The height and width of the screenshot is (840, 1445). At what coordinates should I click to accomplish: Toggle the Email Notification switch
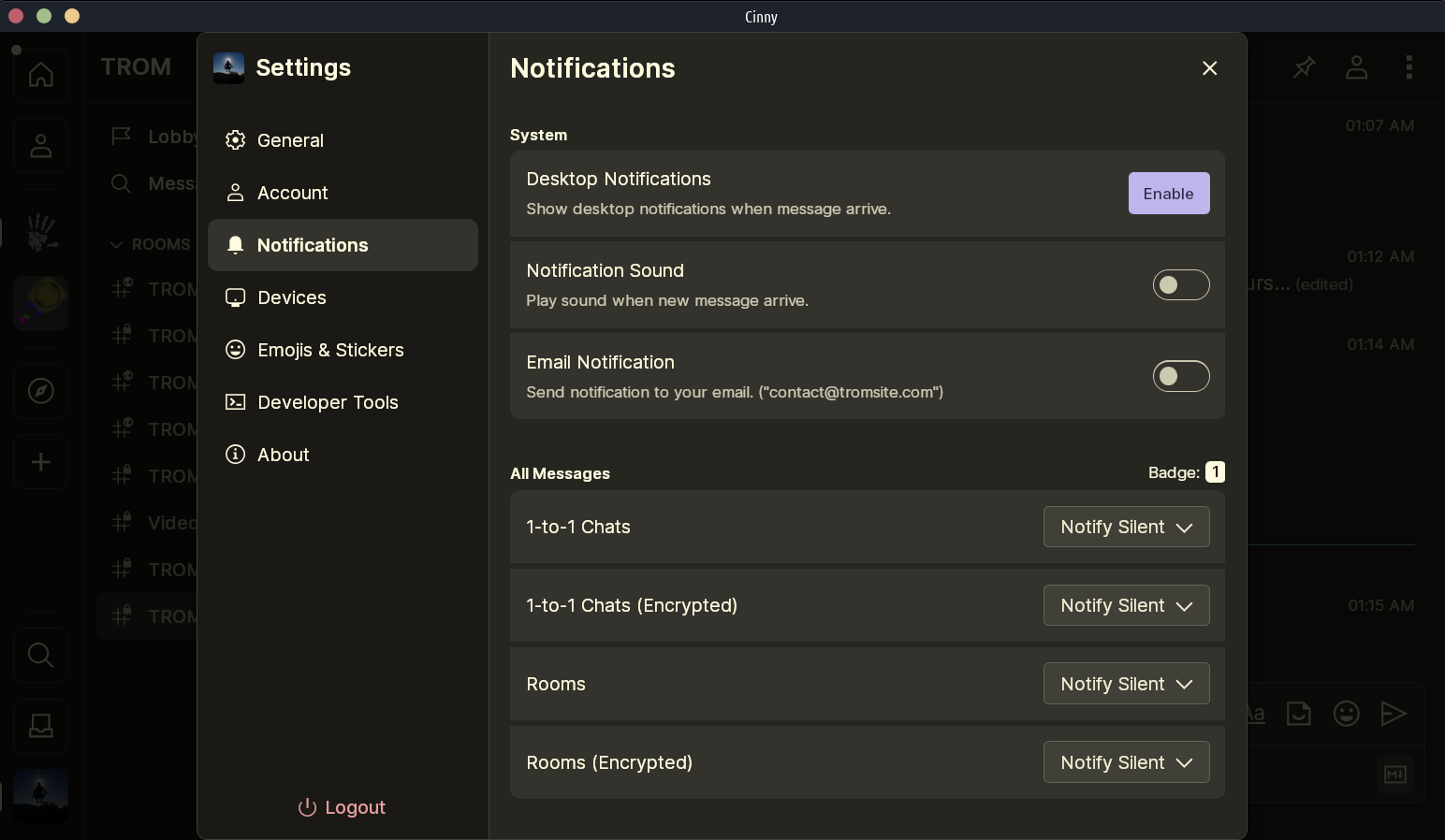point(1180,376)
